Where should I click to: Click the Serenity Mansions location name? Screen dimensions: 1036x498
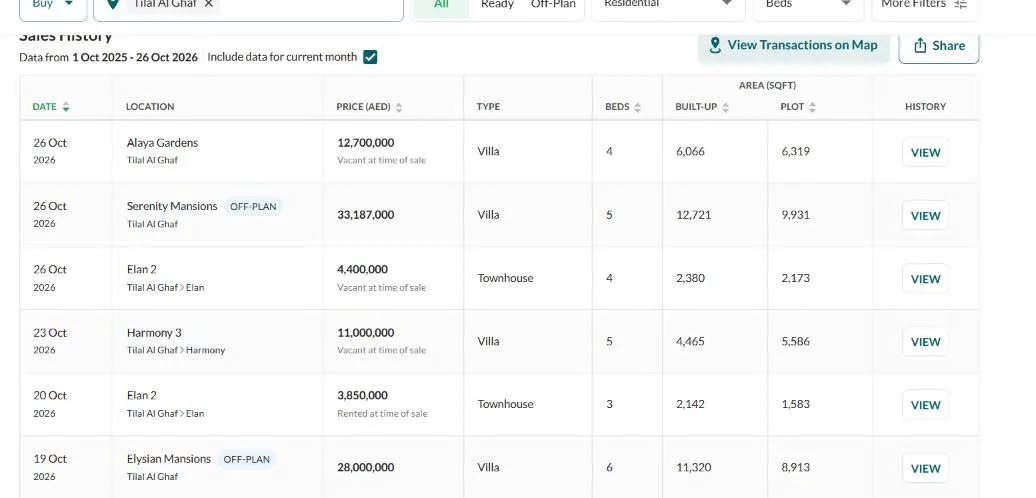(172, 206)
